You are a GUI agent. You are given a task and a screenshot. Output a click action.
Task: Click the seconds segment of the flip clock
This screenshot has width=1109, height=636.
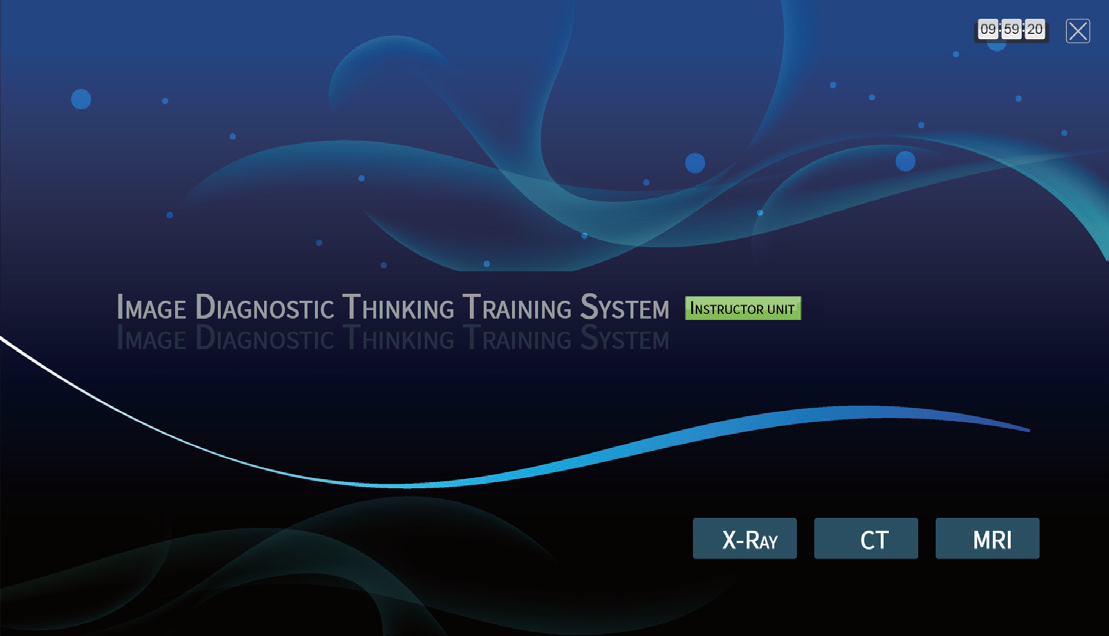point(1034,29)
